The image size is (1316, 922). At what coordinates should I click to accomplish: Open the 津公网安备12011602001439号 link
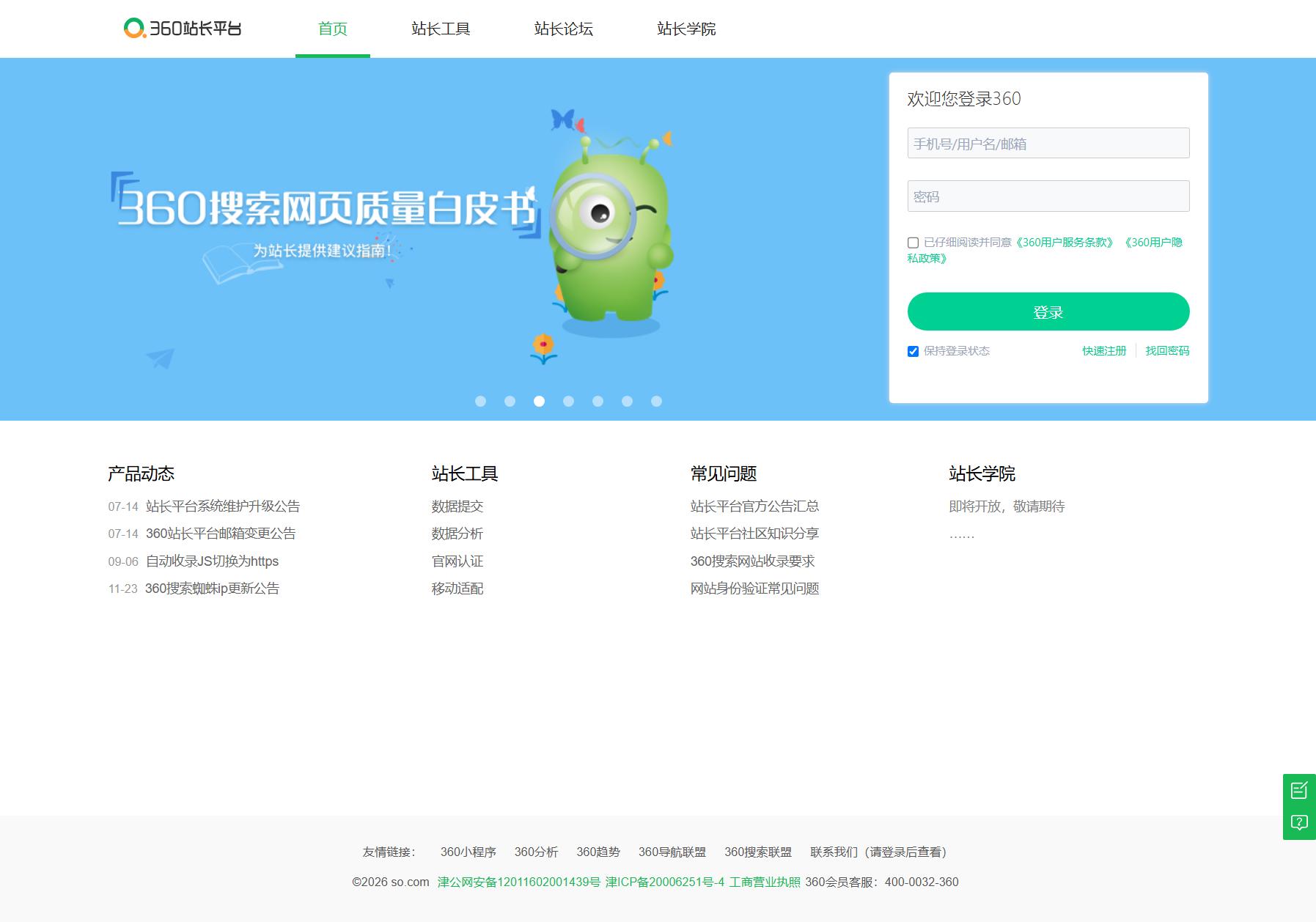click(519, 882)
